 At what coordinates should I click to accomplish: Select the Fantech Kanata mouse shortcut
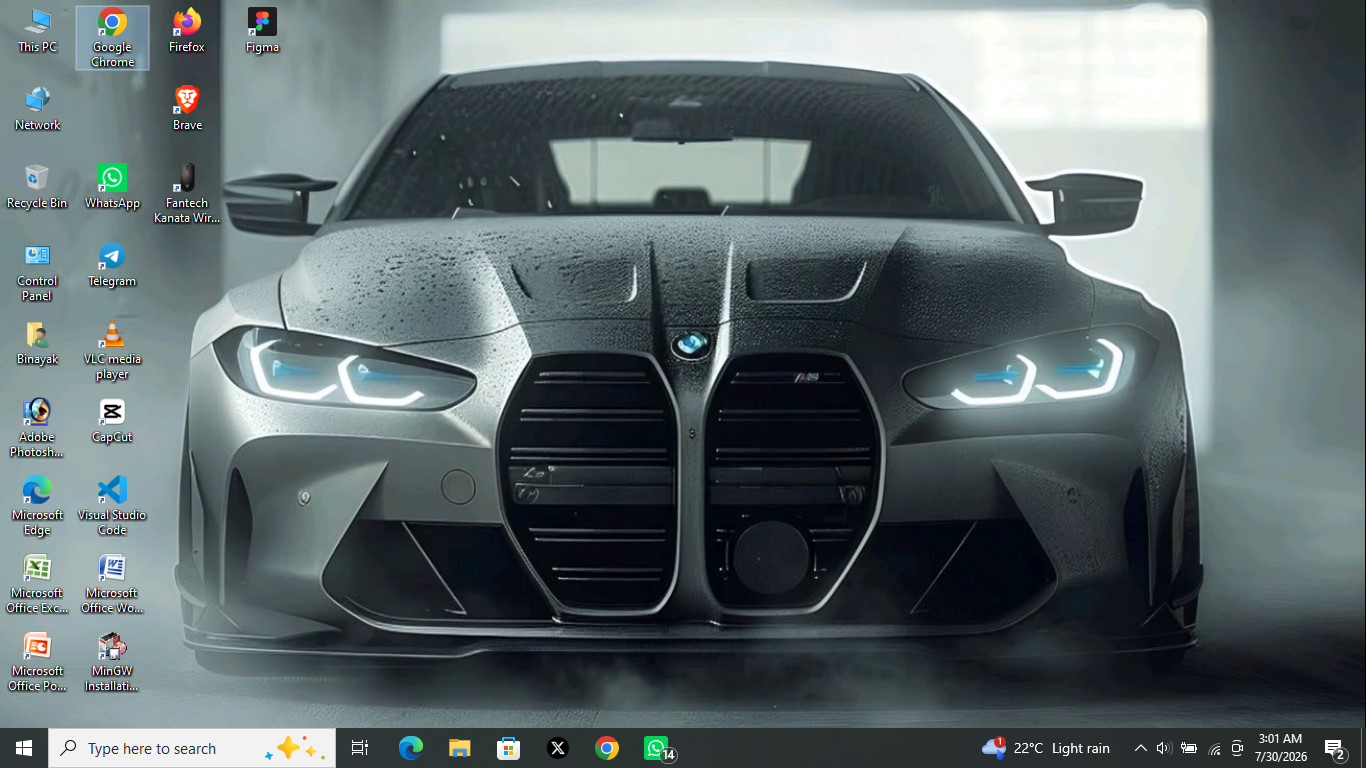[187, 194]
